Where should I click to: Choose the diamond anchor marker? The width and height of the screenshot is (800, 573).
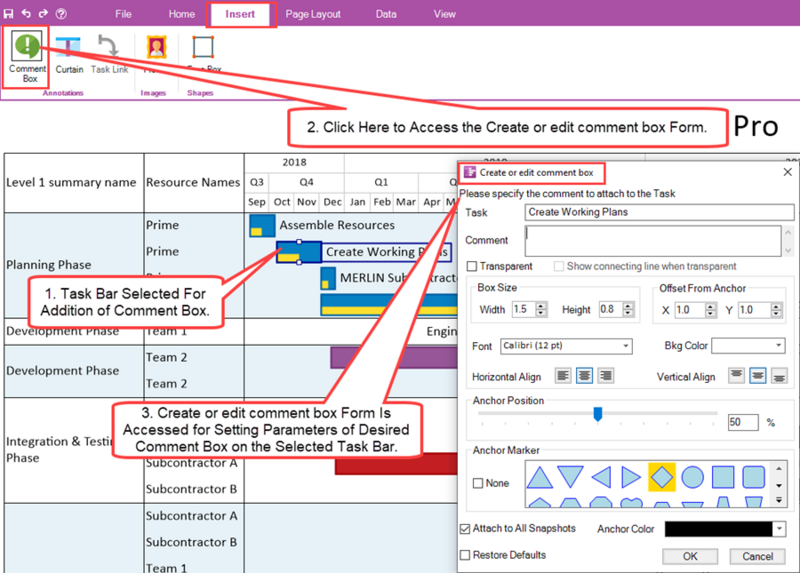click(x=662, y=477)
